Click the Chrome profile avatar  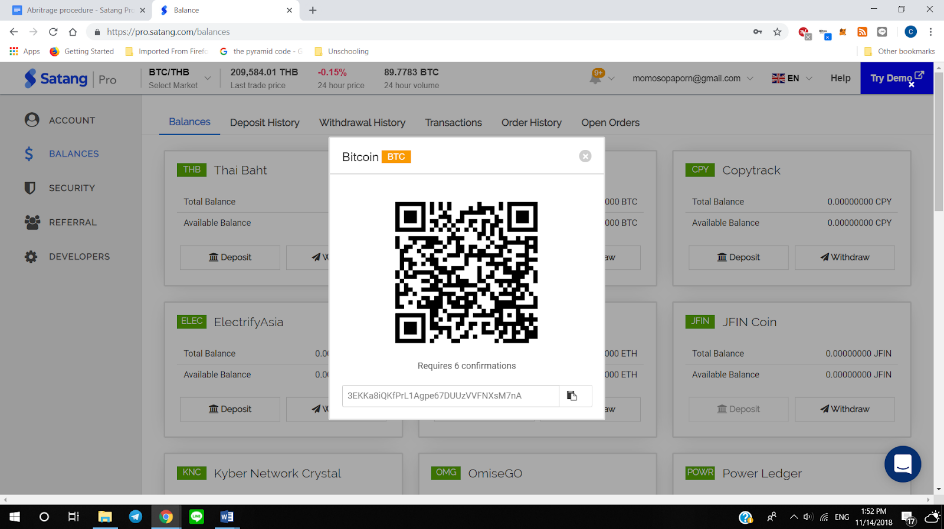pos(910,32)
